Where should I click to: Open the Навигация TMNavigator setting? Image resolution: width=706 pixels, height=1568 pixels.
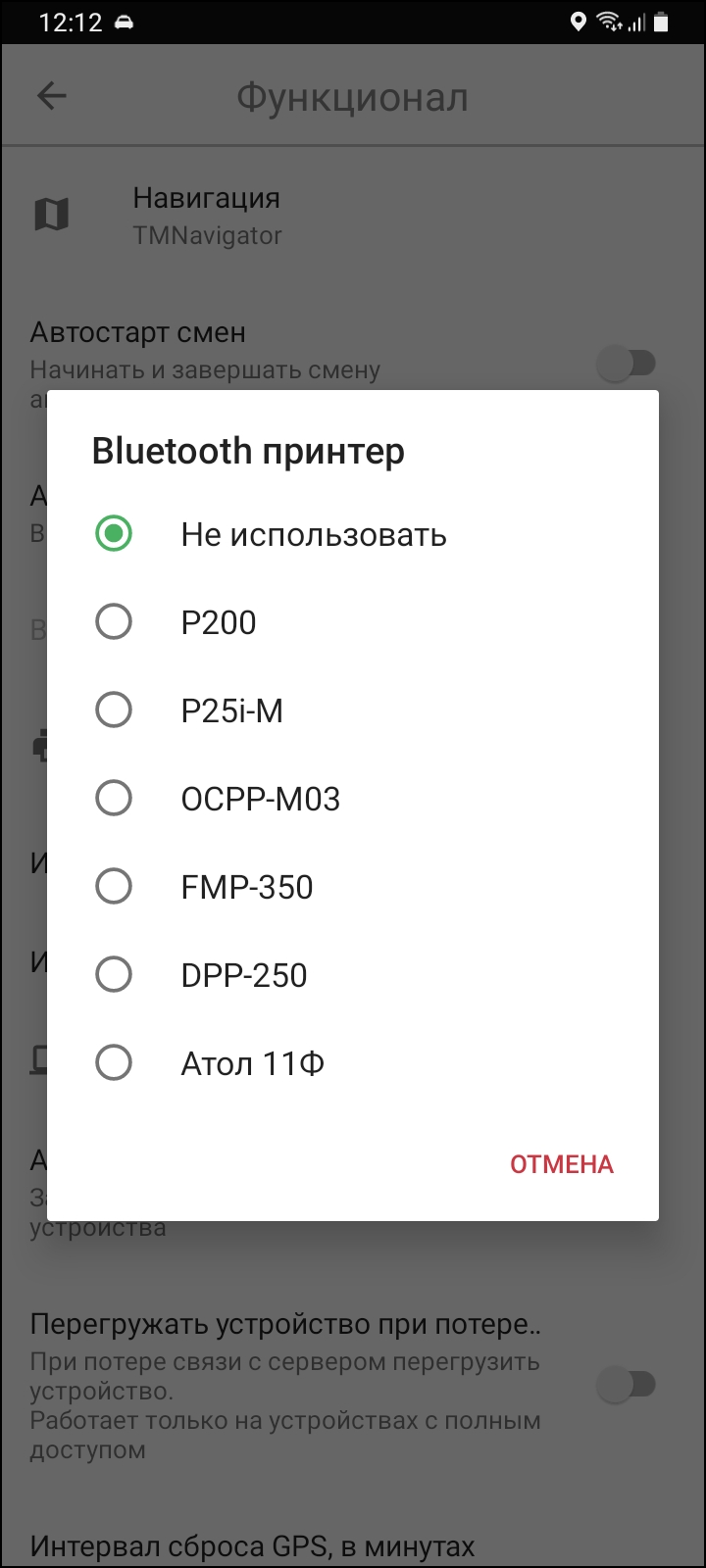(208, 216)
